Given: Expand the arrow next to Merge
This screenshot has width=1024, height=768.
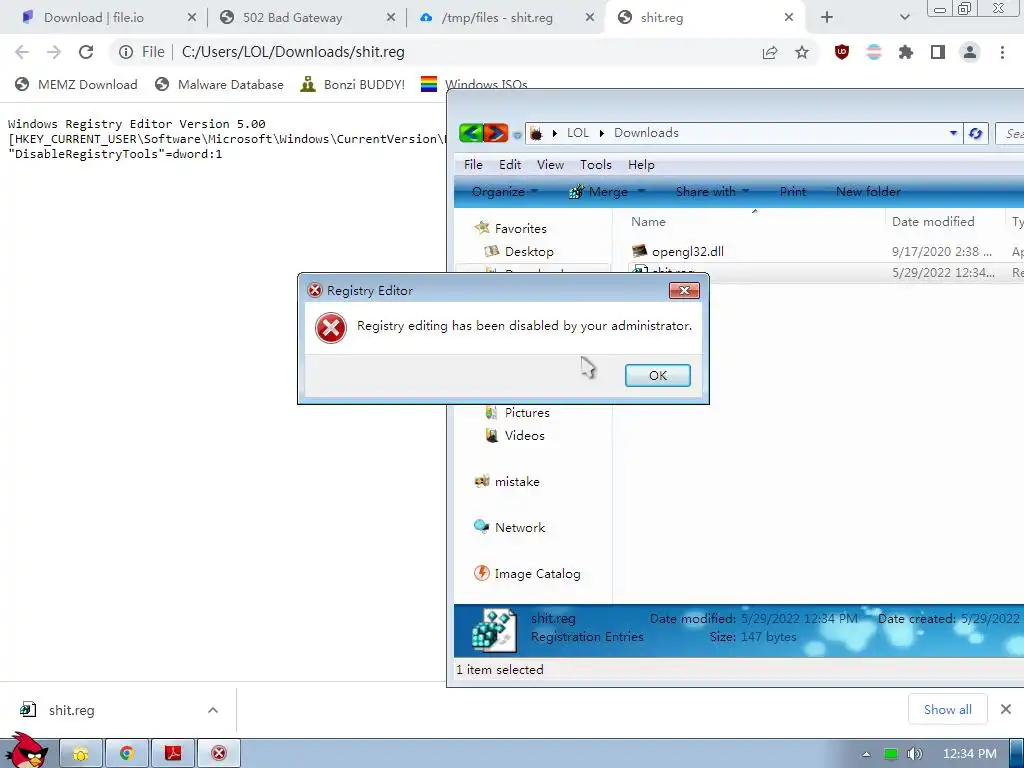Looking at the screenshot, I should point(641,192).
